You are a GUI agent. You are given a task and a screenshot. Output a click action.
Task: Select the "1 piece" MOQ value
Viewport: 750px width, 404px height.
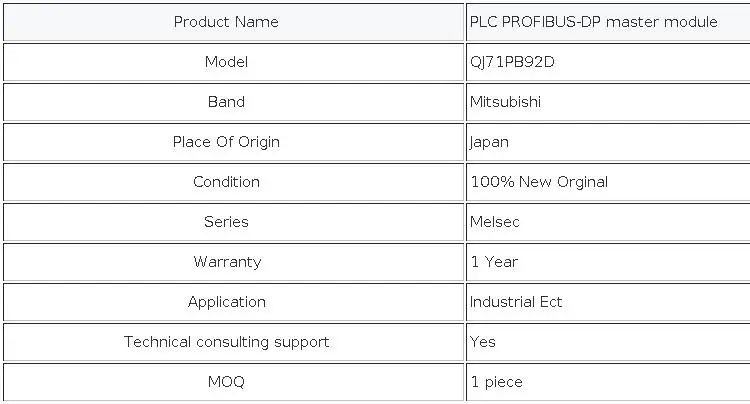pyautogui.click(x=496, y=382)
